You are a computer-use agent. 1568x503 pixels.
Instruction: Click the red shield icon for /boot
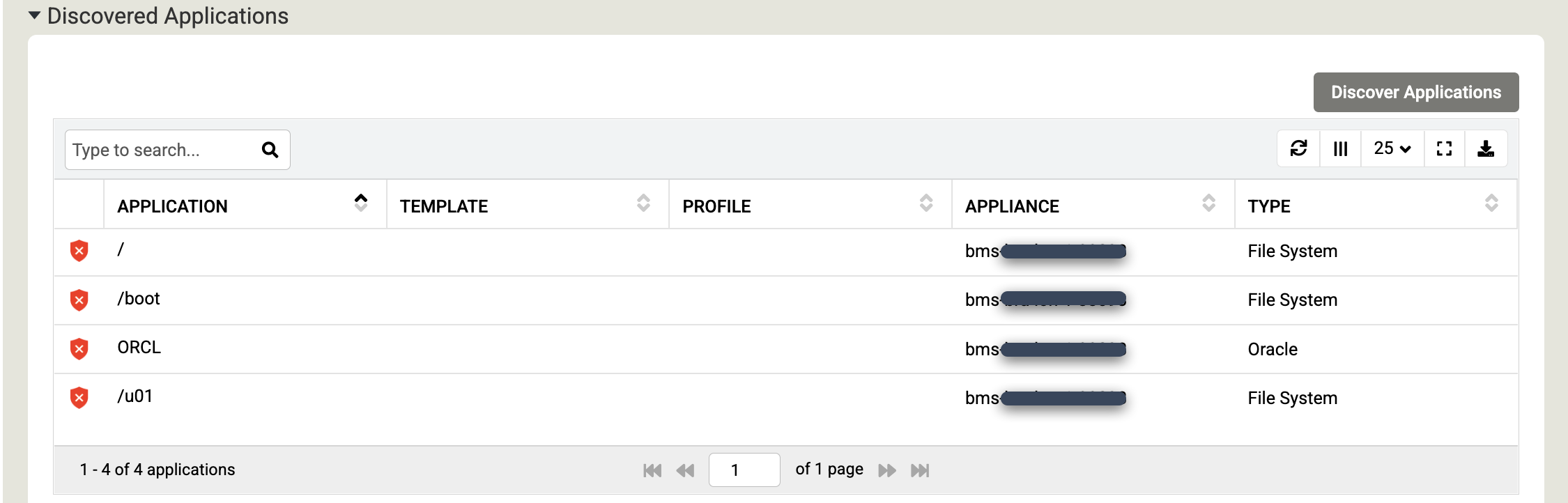[x=79, y=300]
